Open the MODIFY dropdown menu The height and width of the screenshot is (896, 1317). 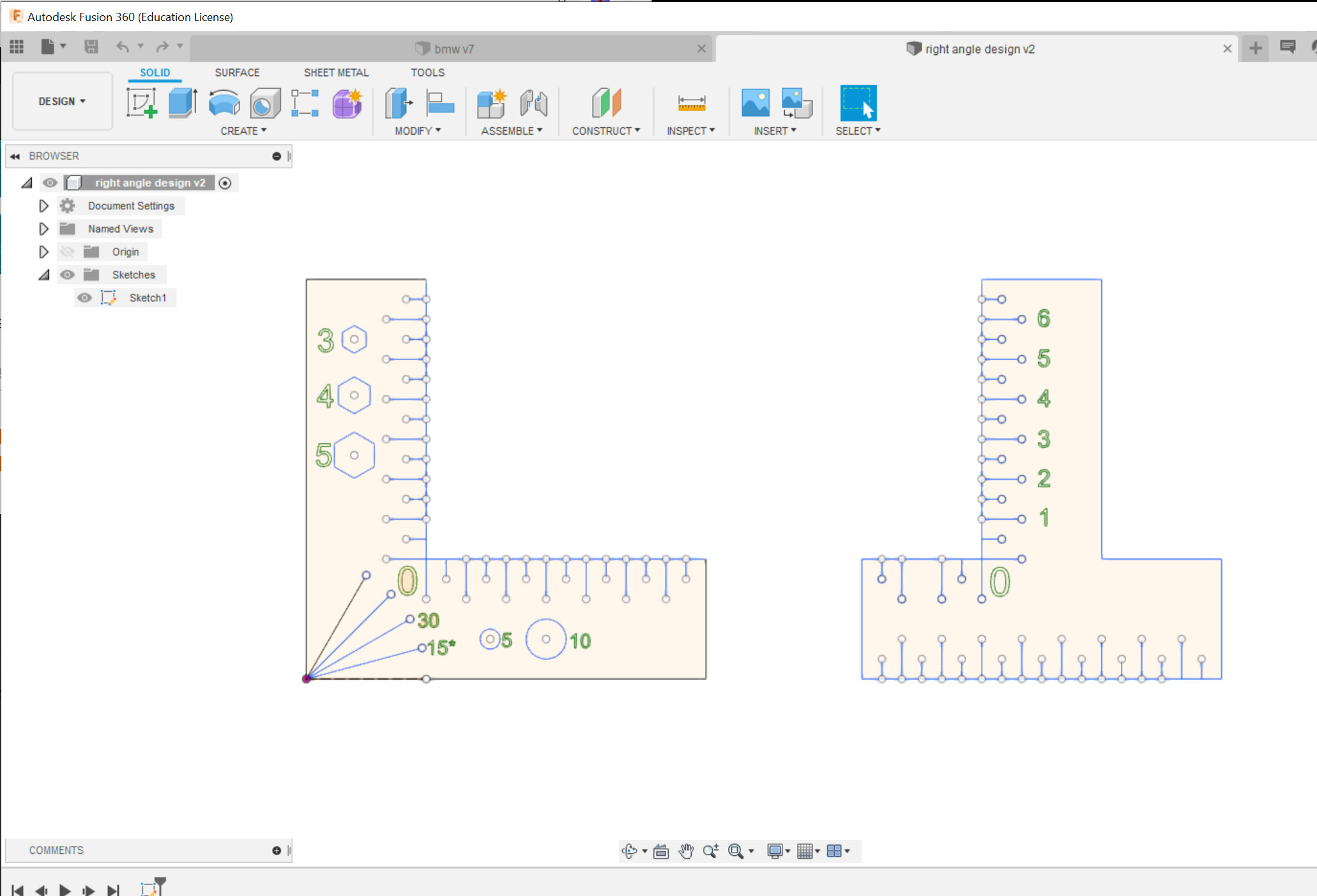click(x=418, y=131)
